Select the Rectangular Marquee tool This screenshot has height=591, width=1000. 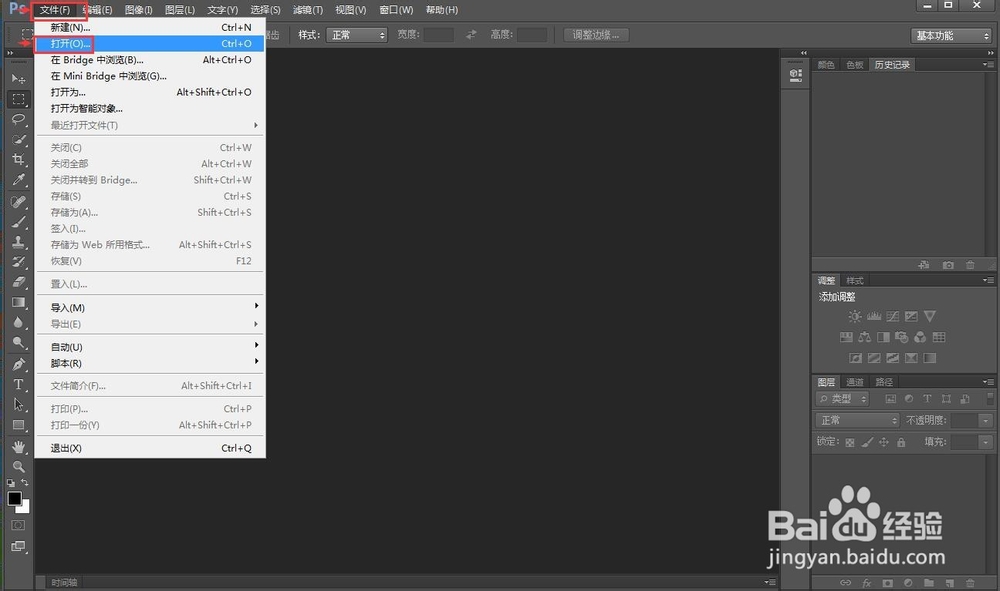click(x=18, y=99)
